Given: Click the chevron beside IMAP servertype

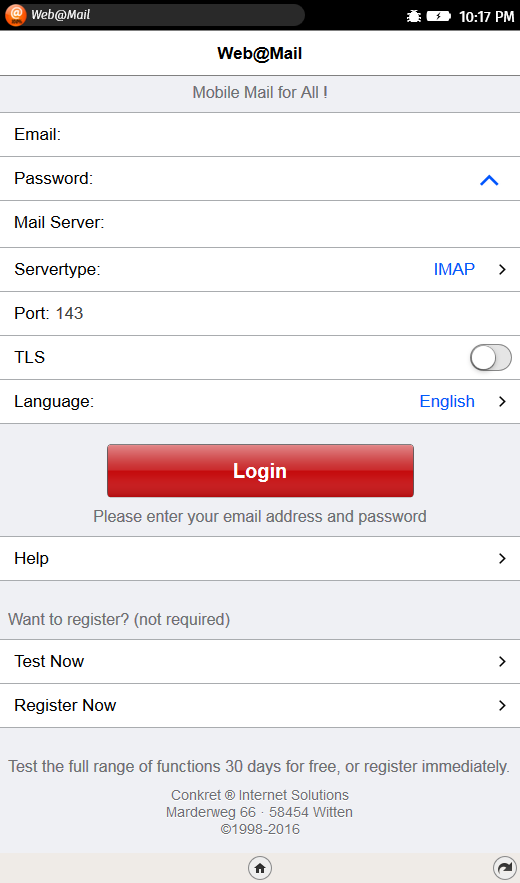Looking at the screenshot, I should click(502, 269).
